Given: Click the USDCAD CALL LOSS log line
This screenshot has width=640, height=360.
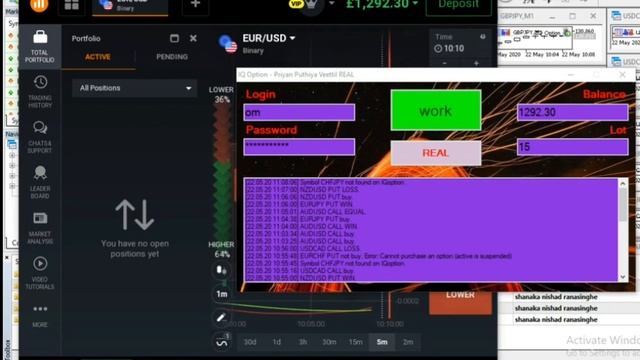Looking at the screenshot, I should click(x=303, y=249).
